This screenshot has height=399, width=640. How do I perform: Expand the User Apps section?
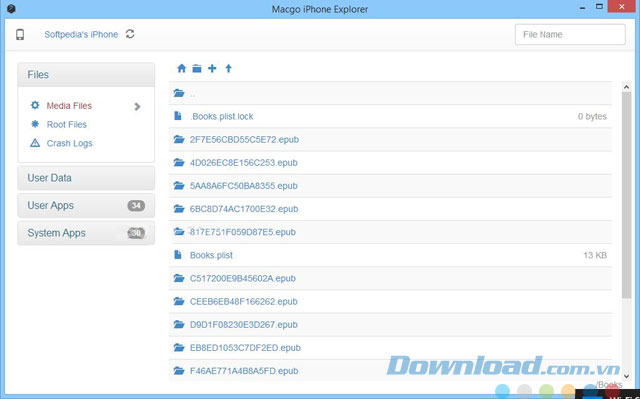click(86, 206)
